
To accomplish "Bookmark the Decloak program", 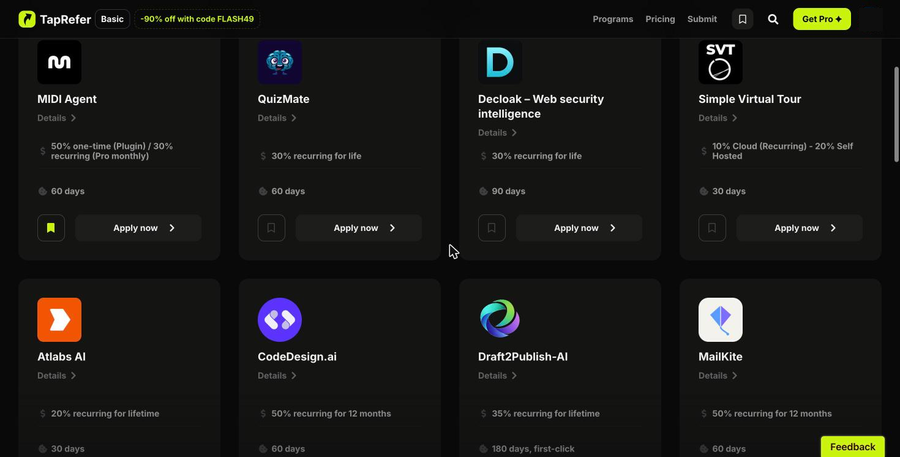I will pyautogui.click(x=492, y=228).
